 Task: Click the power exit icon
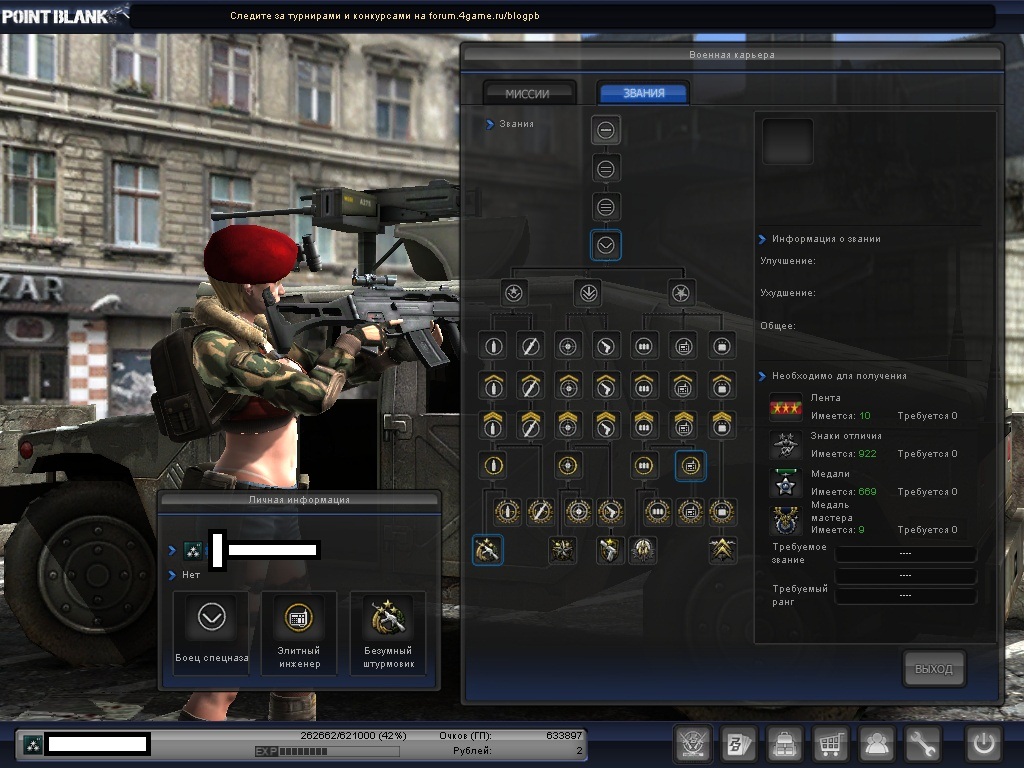[x=983, y=744]
